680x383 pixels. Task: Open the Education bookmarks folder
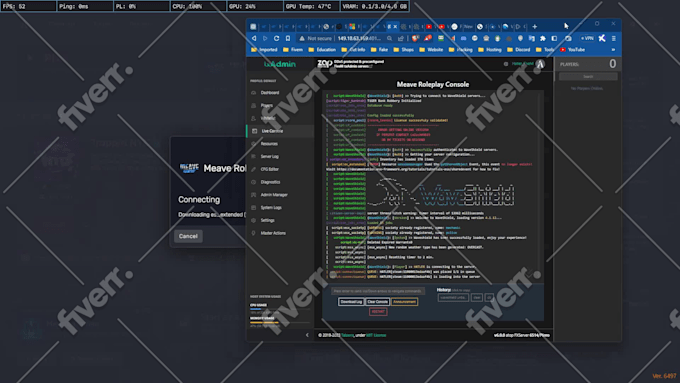[x=322, y=49]
